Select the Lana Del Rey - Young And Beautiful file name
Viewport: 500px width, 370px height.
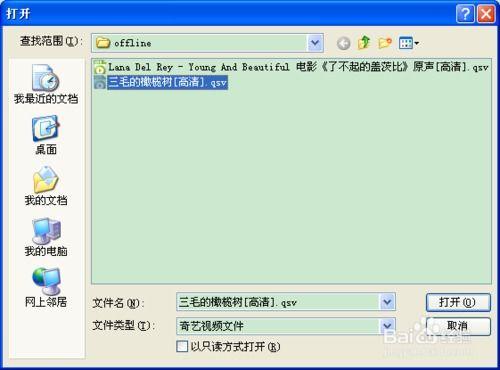pyautogui.click(x=298, y=67)
